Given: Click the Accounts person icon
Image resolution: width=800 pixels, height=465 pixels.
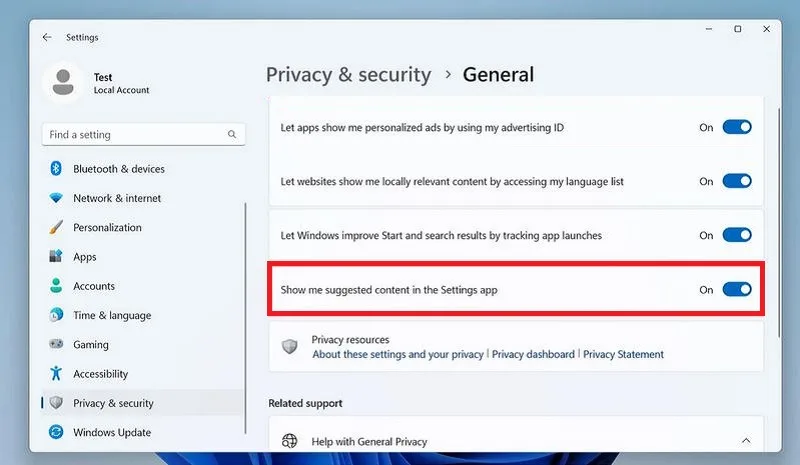Looking at the screenshot, I should 56,286.
